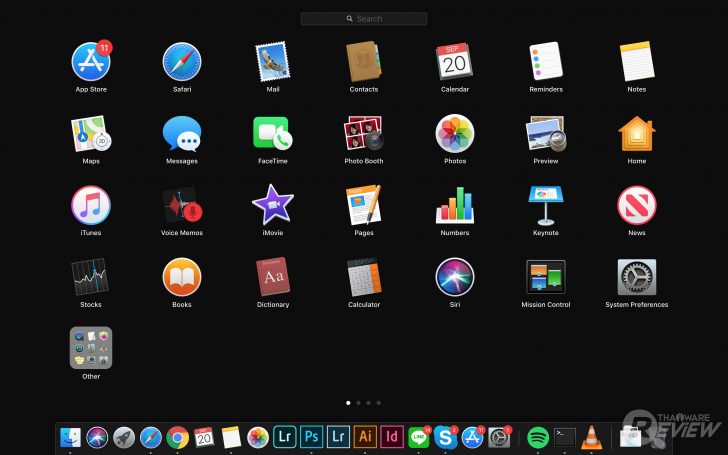This screenshot has width=728, height=455.
Task: Open the Contacts app
Action: click(x=364, y=61)
